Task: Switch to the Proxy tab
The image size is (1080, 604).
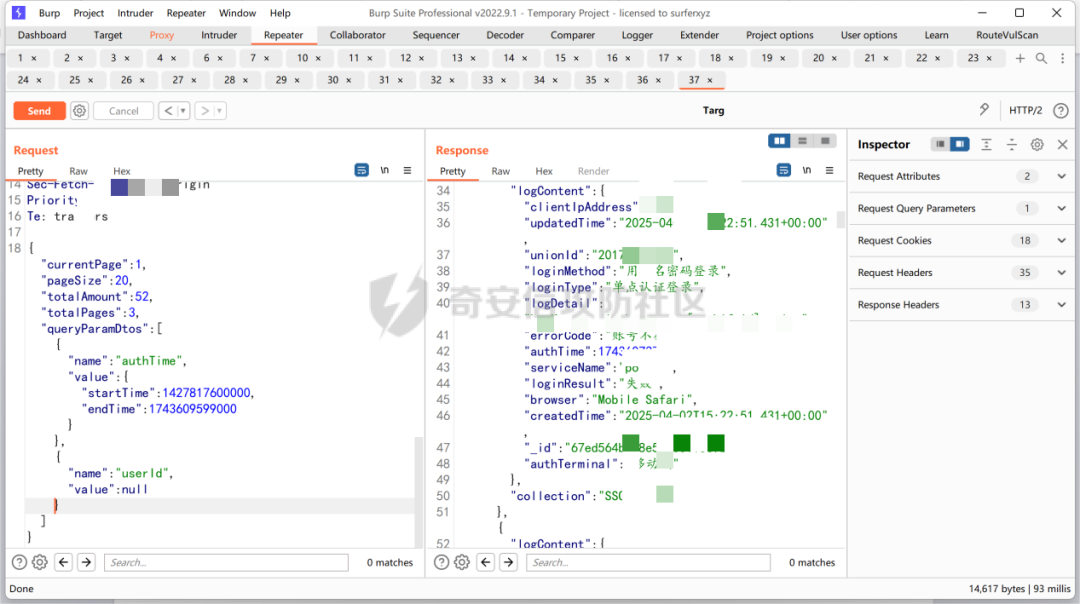Action: tap(162, 35)
